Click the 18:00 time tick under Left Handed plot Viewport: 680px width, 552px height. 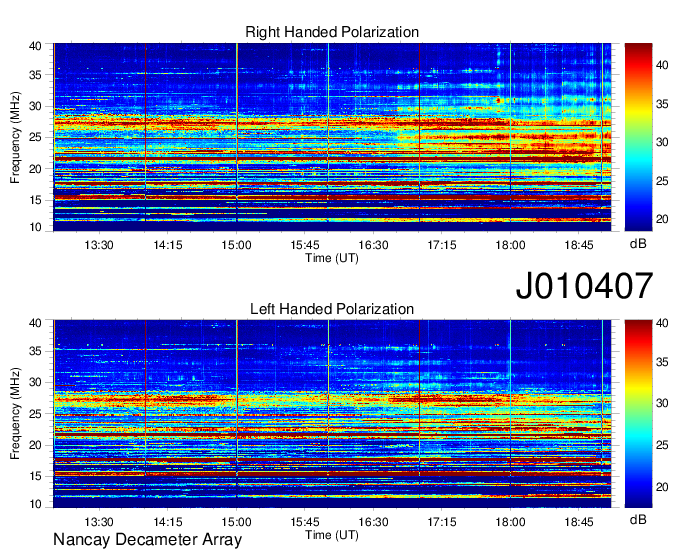510,522
